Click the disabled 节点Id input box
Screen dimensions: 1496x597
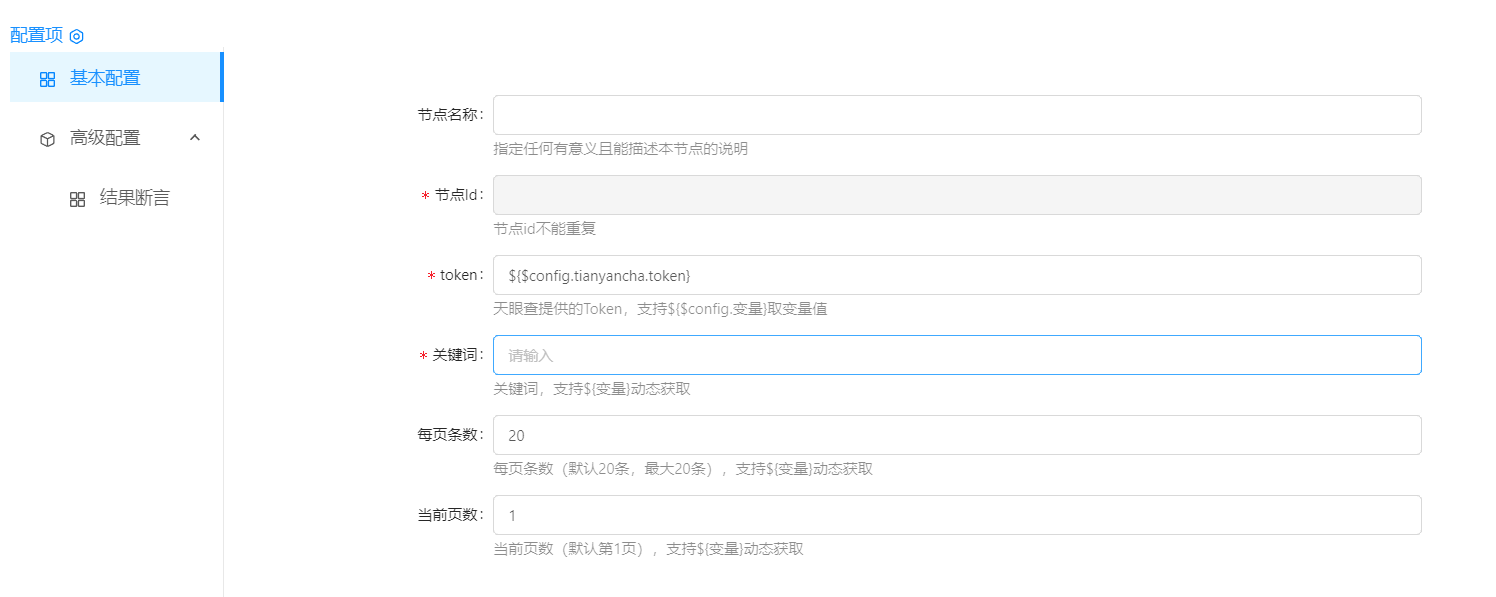[956, 195]
